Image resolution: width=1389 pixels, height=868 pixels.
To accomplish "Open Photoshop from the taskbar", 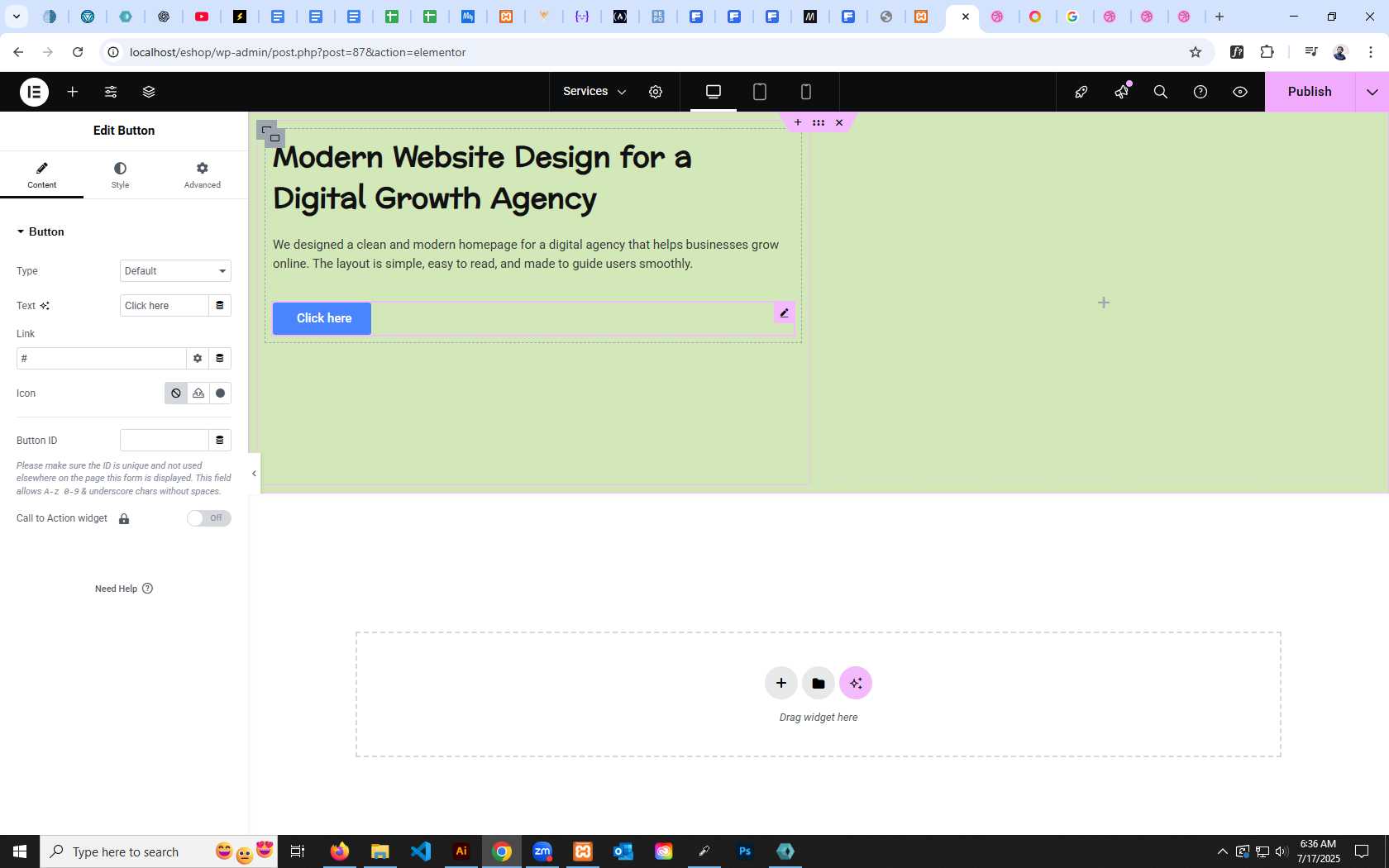I will [745, 851].
